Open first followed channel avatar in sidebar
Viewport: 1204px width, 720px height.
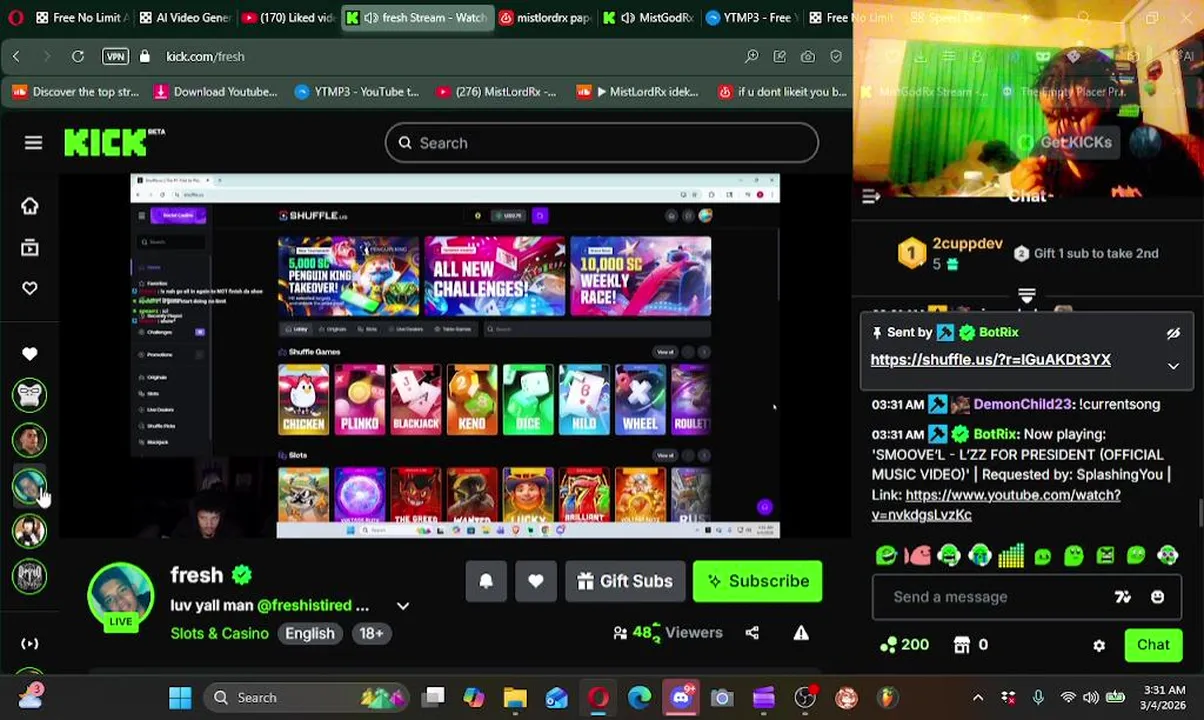29,395
